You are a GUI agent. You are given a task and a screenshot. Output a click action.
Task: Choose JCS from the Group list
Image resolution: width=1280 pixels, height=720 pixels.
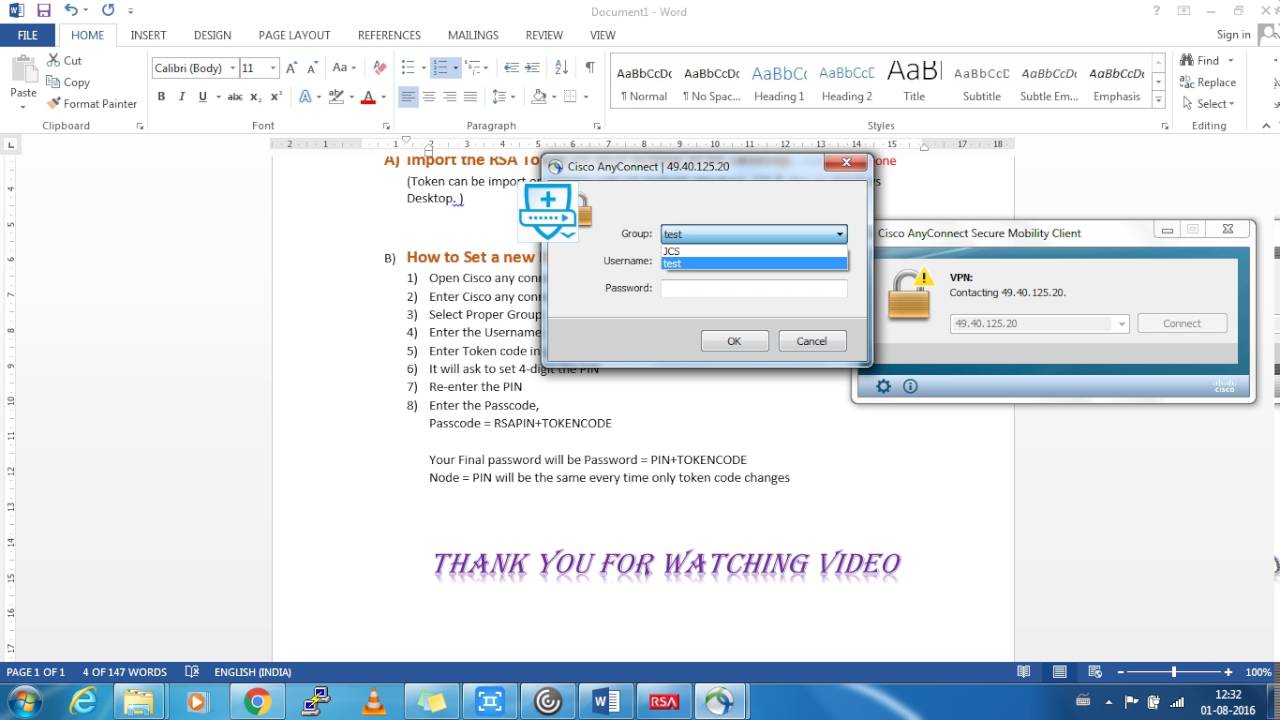coord(754,251)
